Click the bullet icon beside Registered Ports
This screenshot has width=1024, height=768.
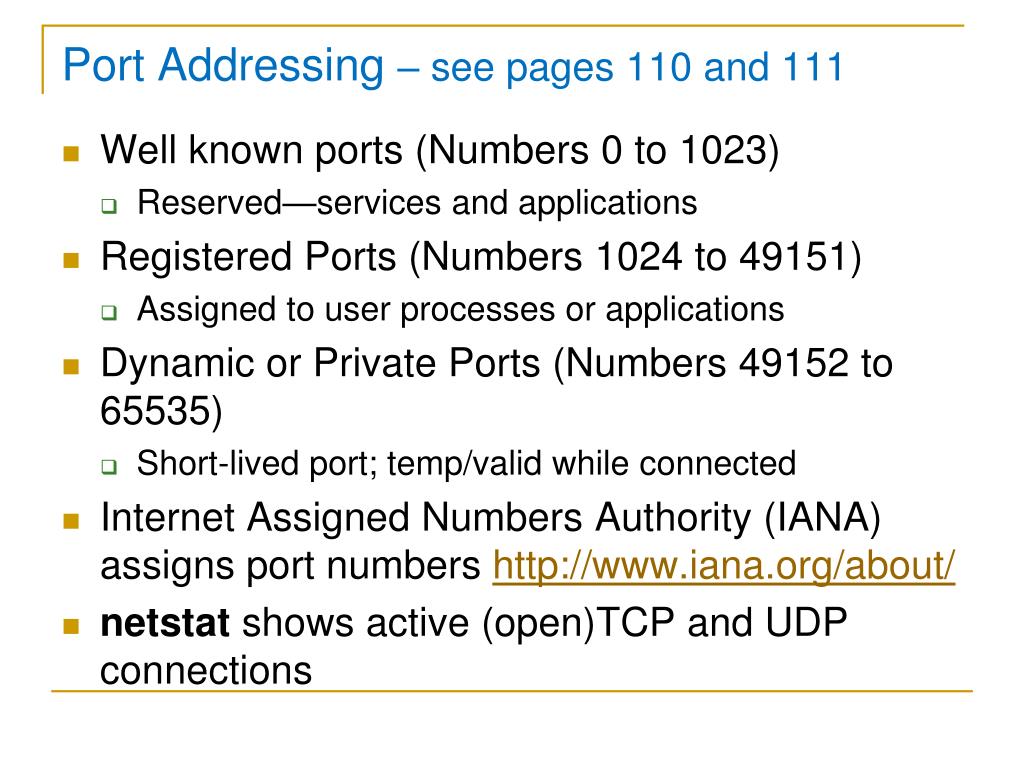[71, 260]
